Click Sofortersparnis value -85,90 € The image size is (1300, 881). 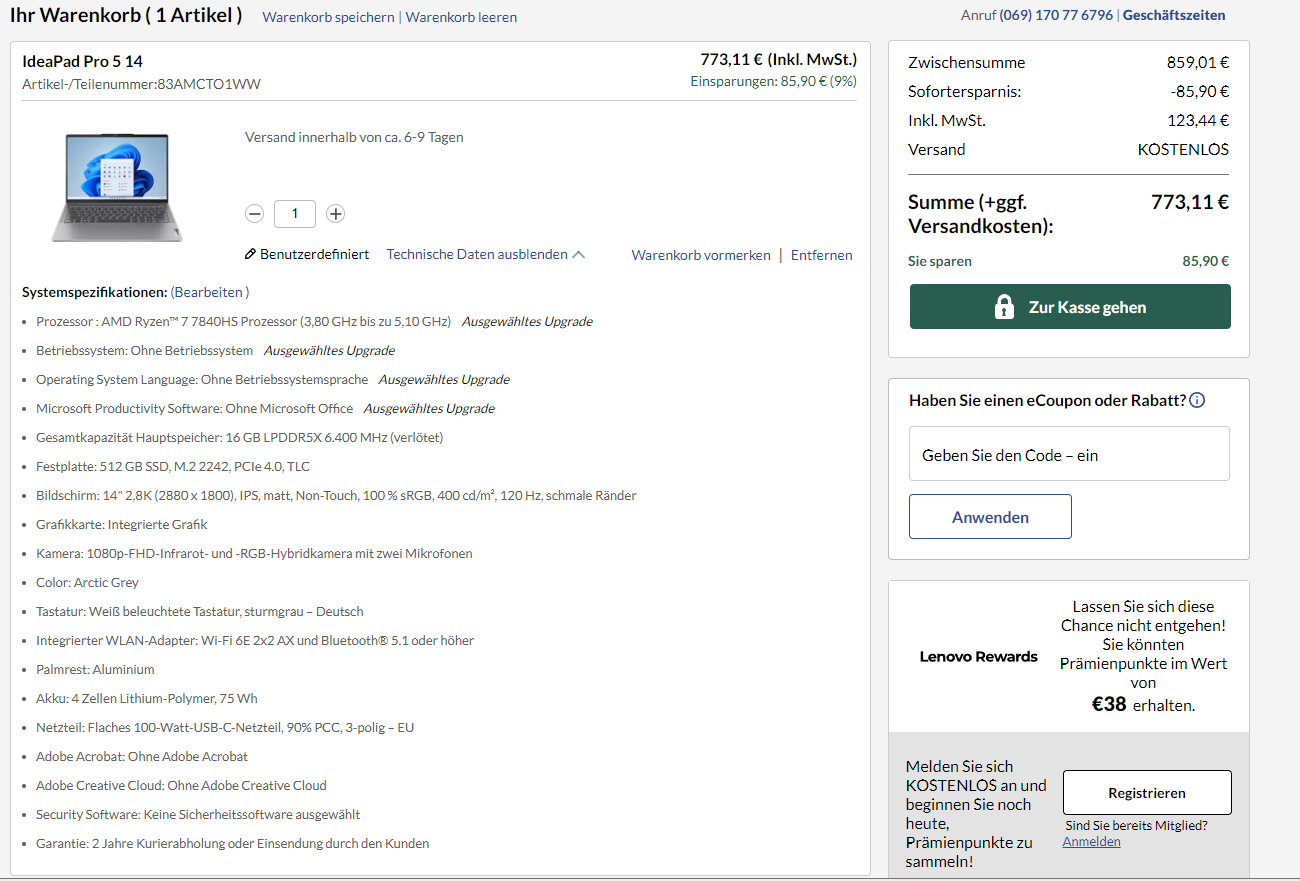1200,91
